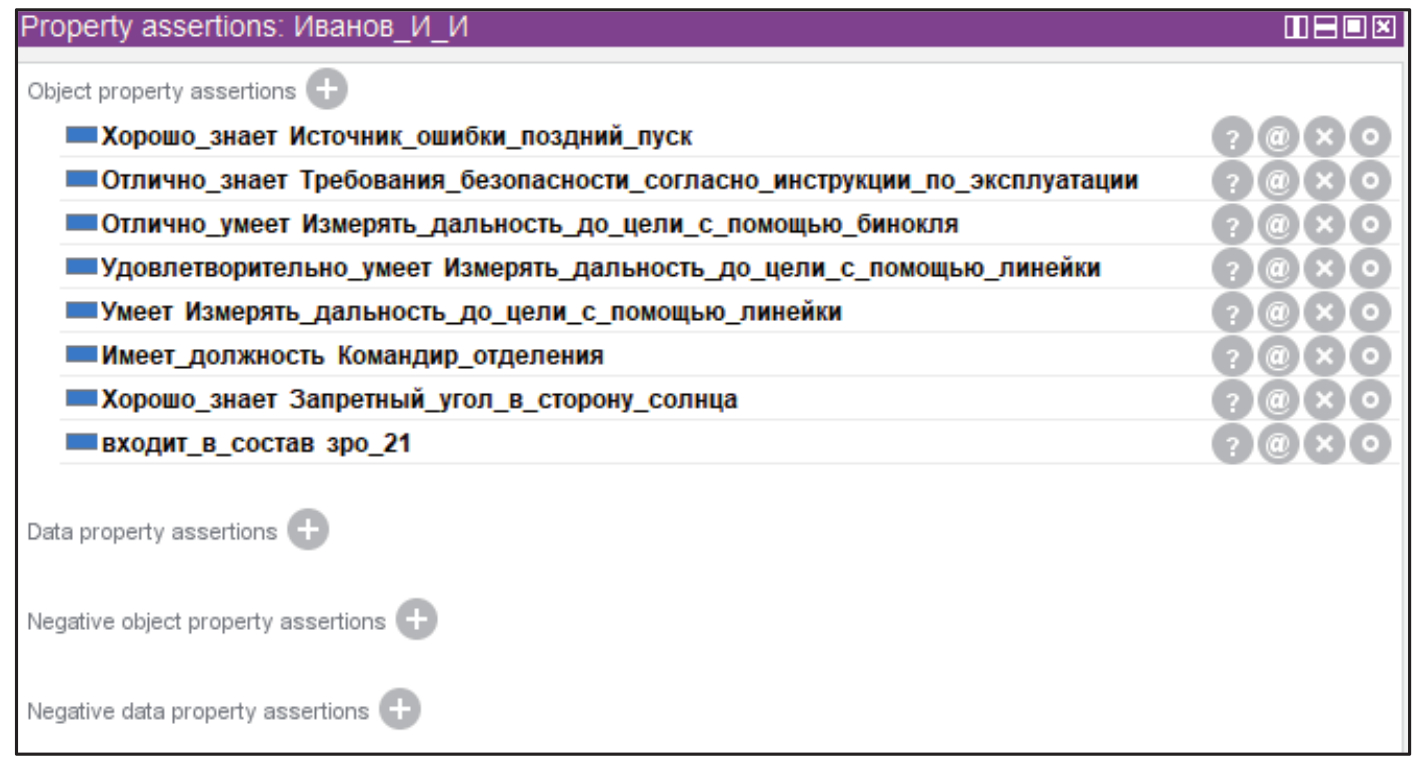
Task: Edit the входит_в_состав зро_21 assertion
Action: pyautogui.click(x=1370, y=444)
